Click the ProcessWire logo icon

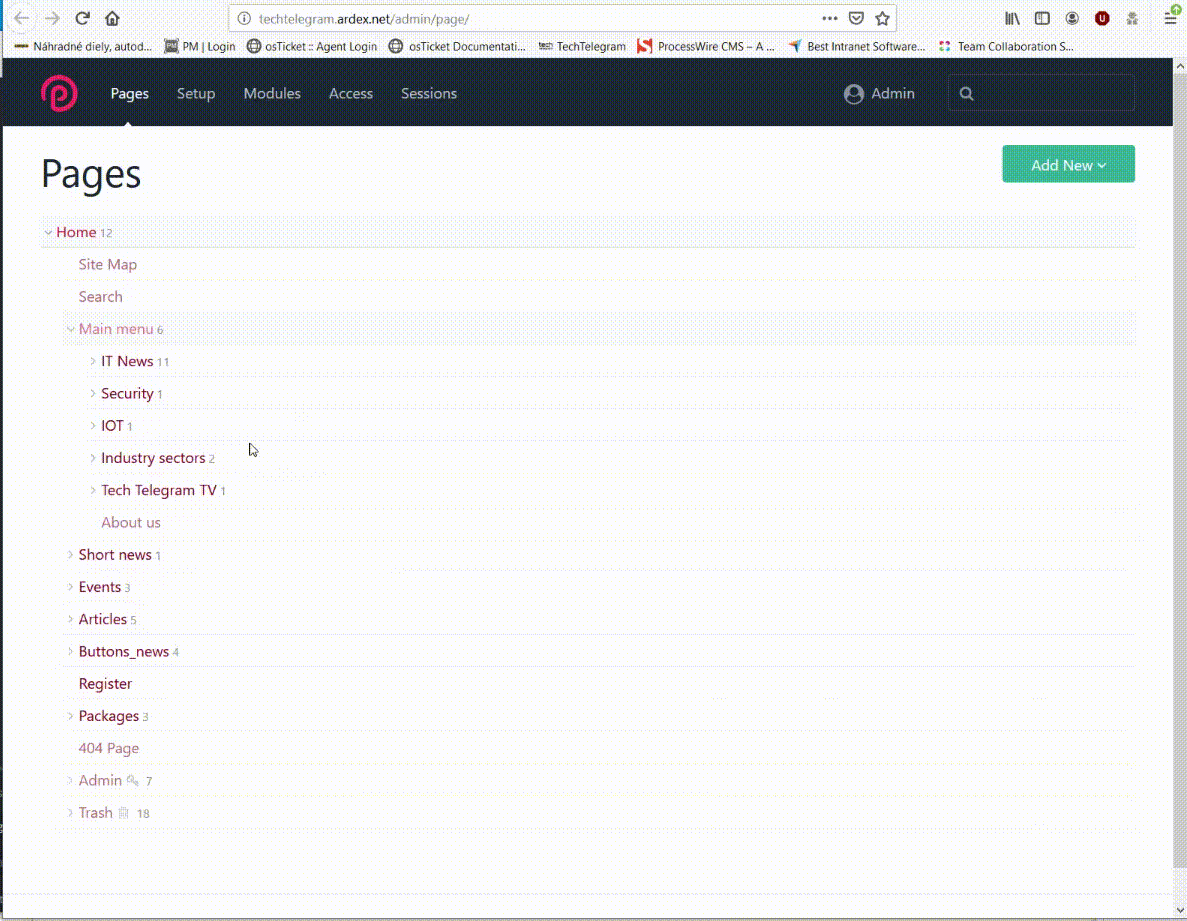coord(59,94)
